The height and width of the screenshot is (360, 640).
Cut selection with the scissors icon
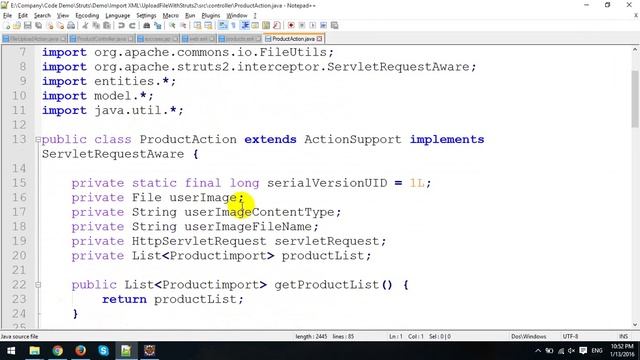click(x=85, y=25)
